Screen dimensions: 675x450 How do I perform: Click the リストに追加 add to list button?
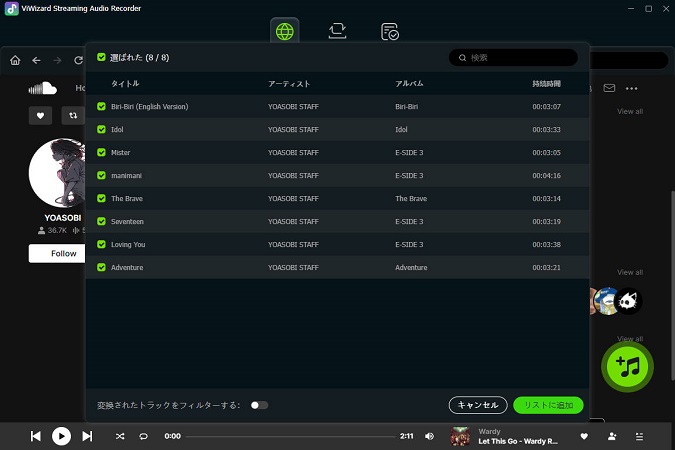point(548,405)
